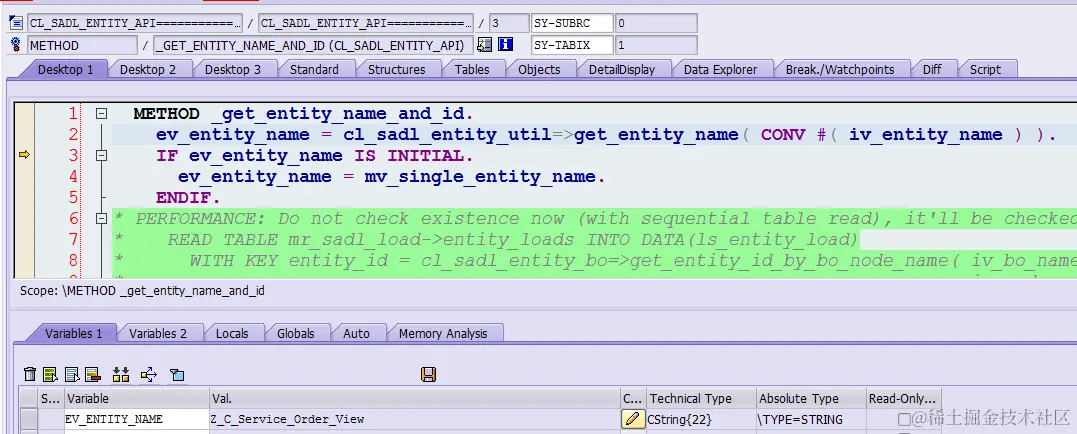
Task: Click the CString{22} technical type cell
Action: [x=701, y=419]
